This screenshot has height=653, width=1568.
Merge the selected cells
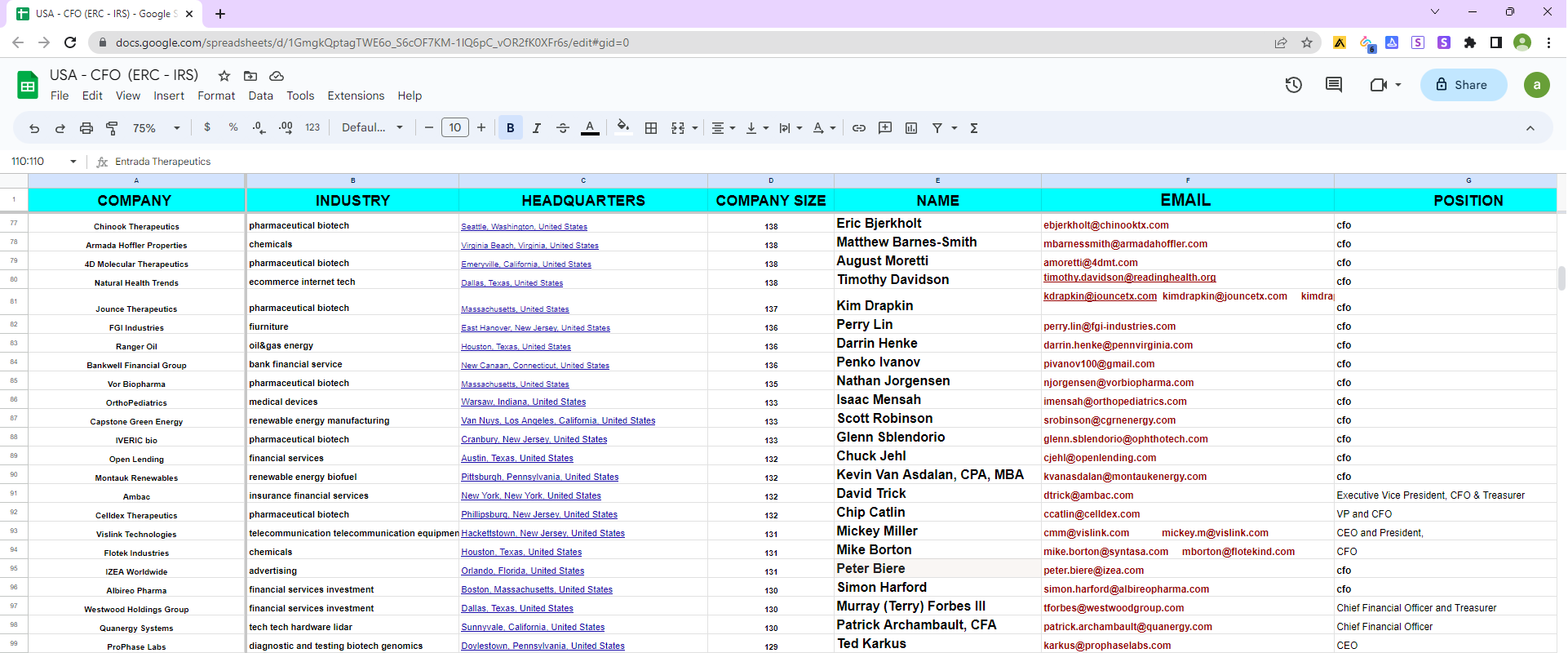click(678, 128)
